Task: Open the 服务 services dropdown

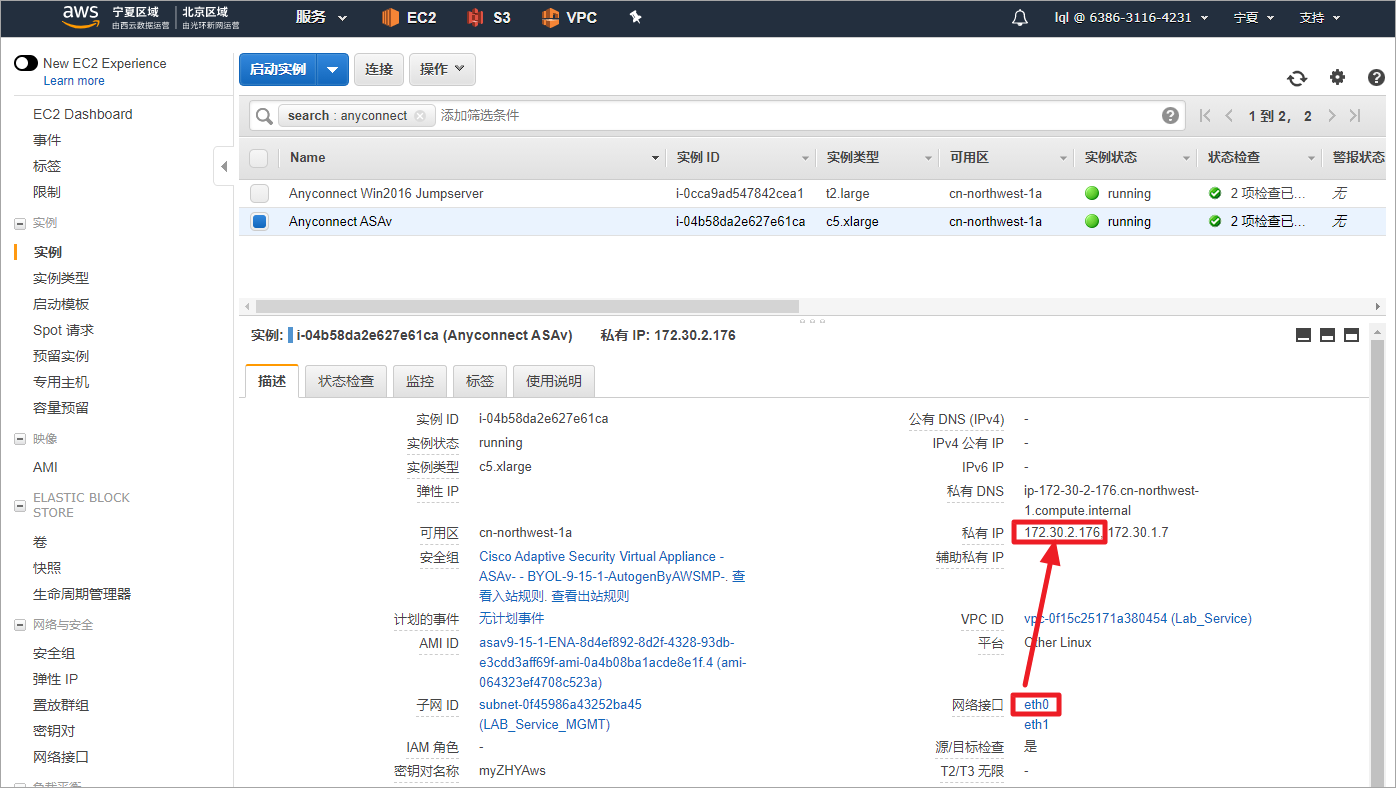Action: tap(321, 17)
